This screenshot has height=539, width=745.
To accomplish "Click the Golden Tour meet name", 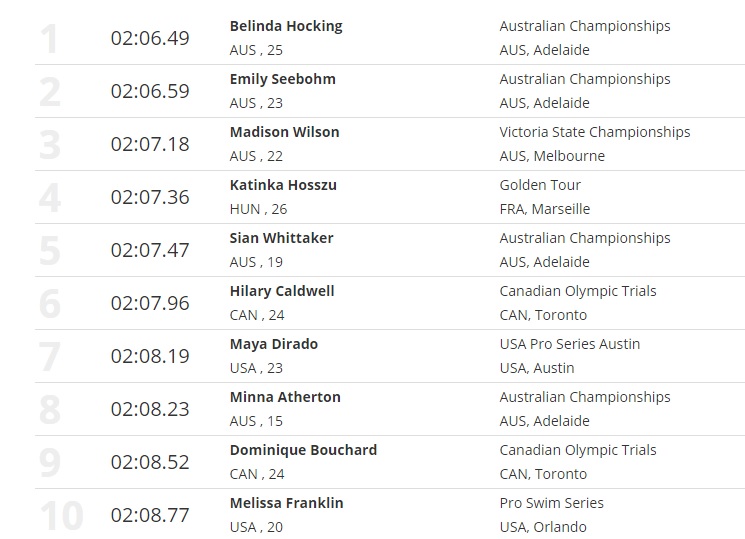I will tap(540, 185).
